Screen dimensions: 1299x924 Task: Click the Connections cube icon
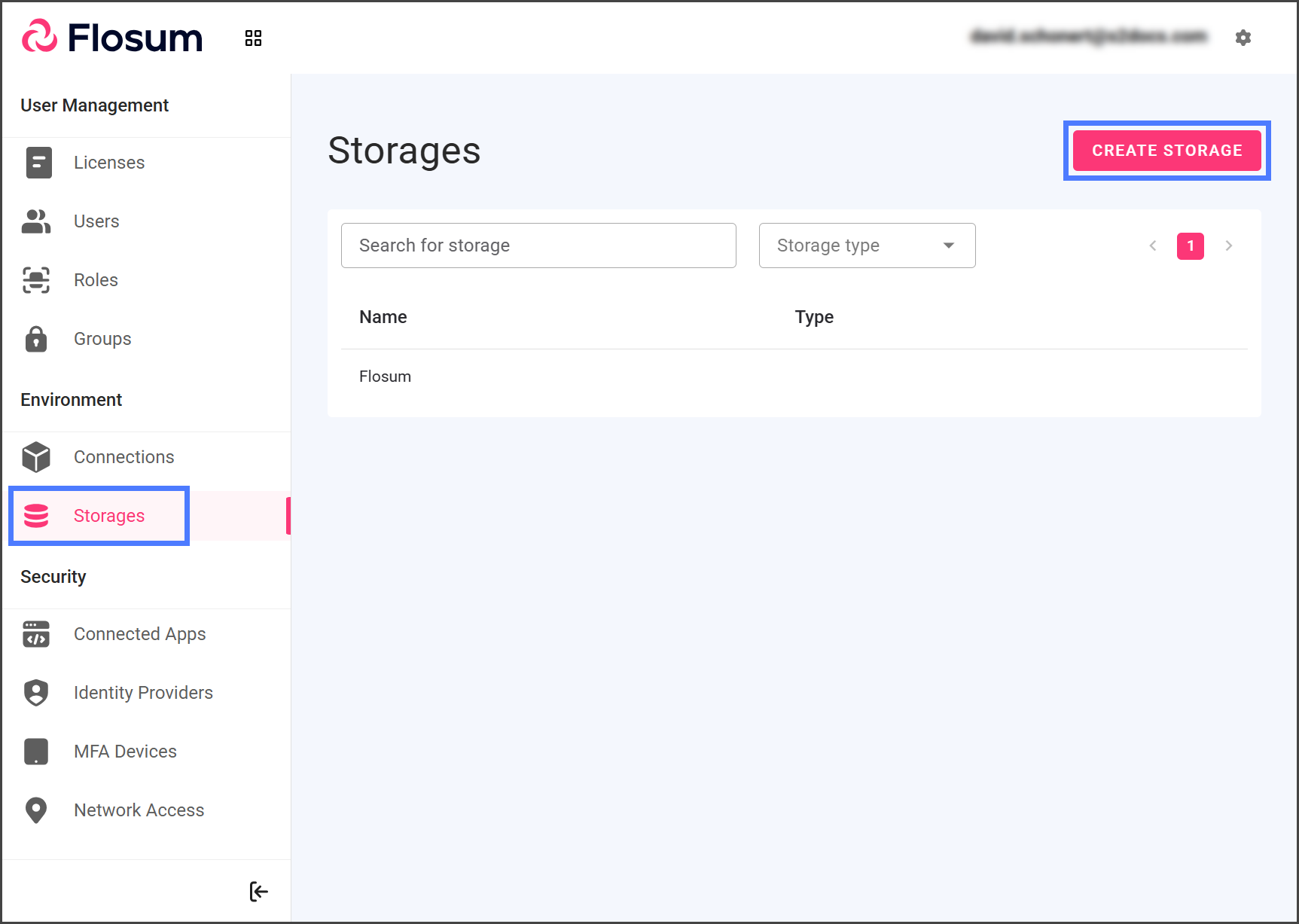pyautogui.click(x=36, y=457)
